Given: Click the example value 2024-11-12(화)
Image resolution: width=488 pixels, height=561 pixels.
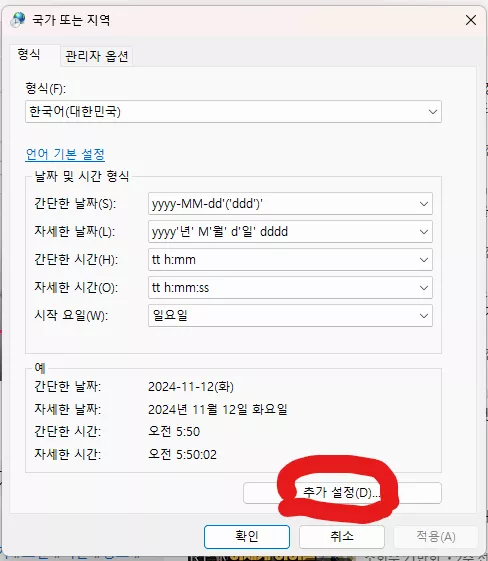Looking at the screenshot, I should pyautogui.click(x=191, y=387).
